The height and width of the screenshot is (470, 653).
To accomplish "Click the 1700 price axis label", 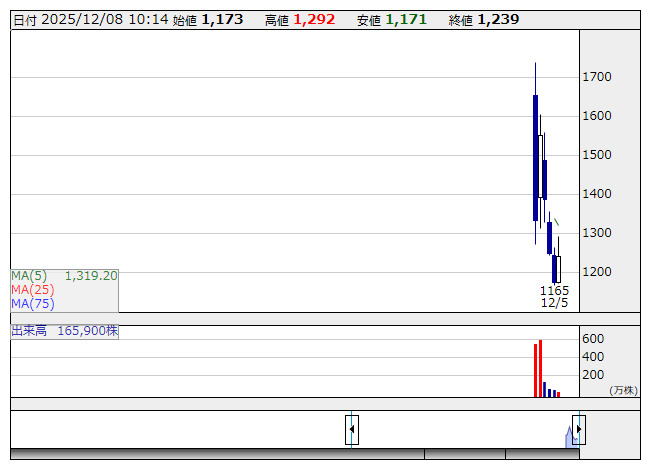I will coord(597,77).
